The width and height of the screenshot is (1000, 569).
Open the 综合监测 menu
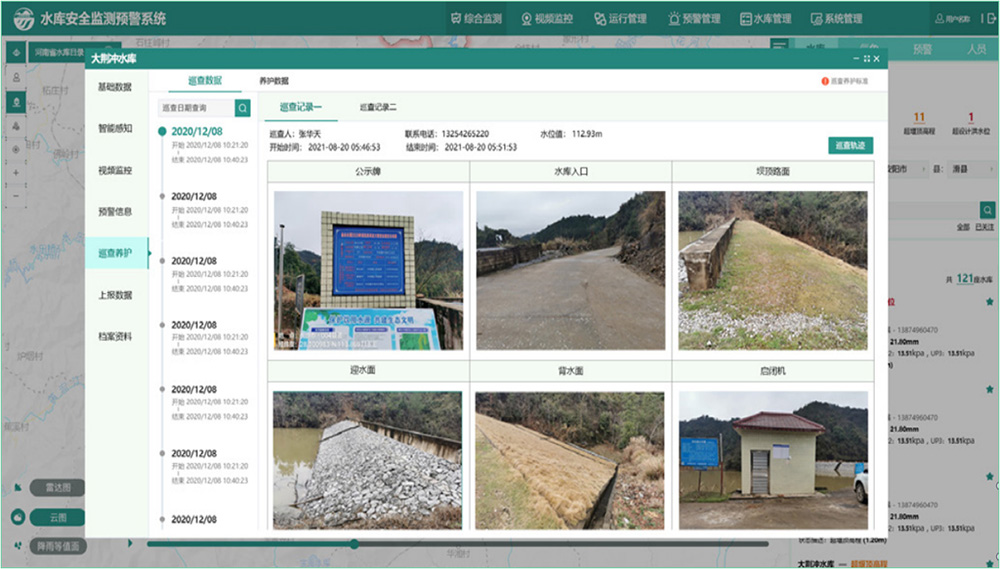[x=476, y=18]
